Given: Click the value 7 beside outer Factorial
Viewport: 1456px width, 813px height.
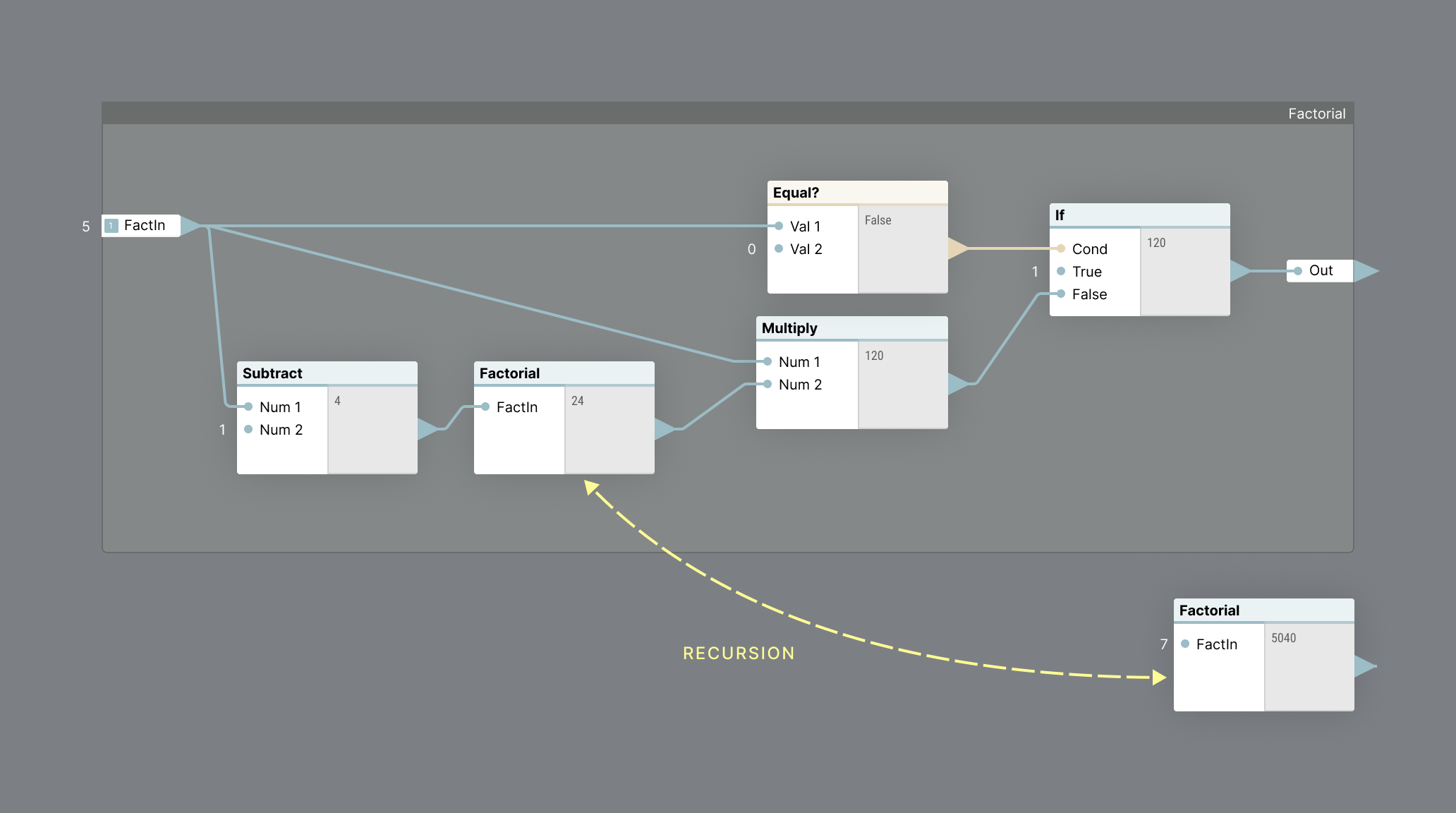Looking at the screenshot, I should tap(1163, 644).
